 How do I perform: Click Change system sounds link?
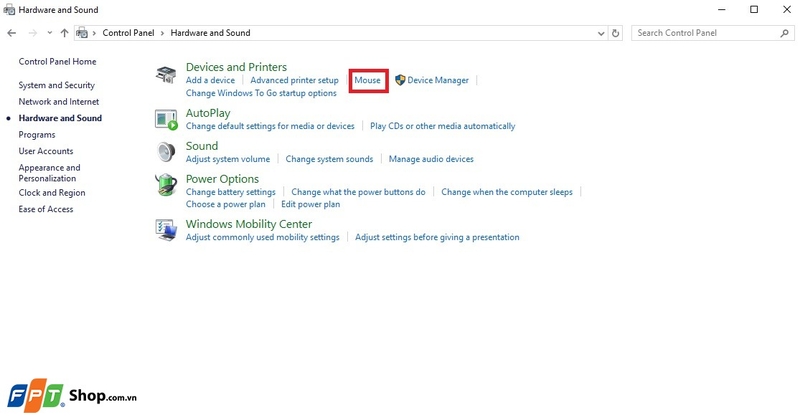point(329,159)
